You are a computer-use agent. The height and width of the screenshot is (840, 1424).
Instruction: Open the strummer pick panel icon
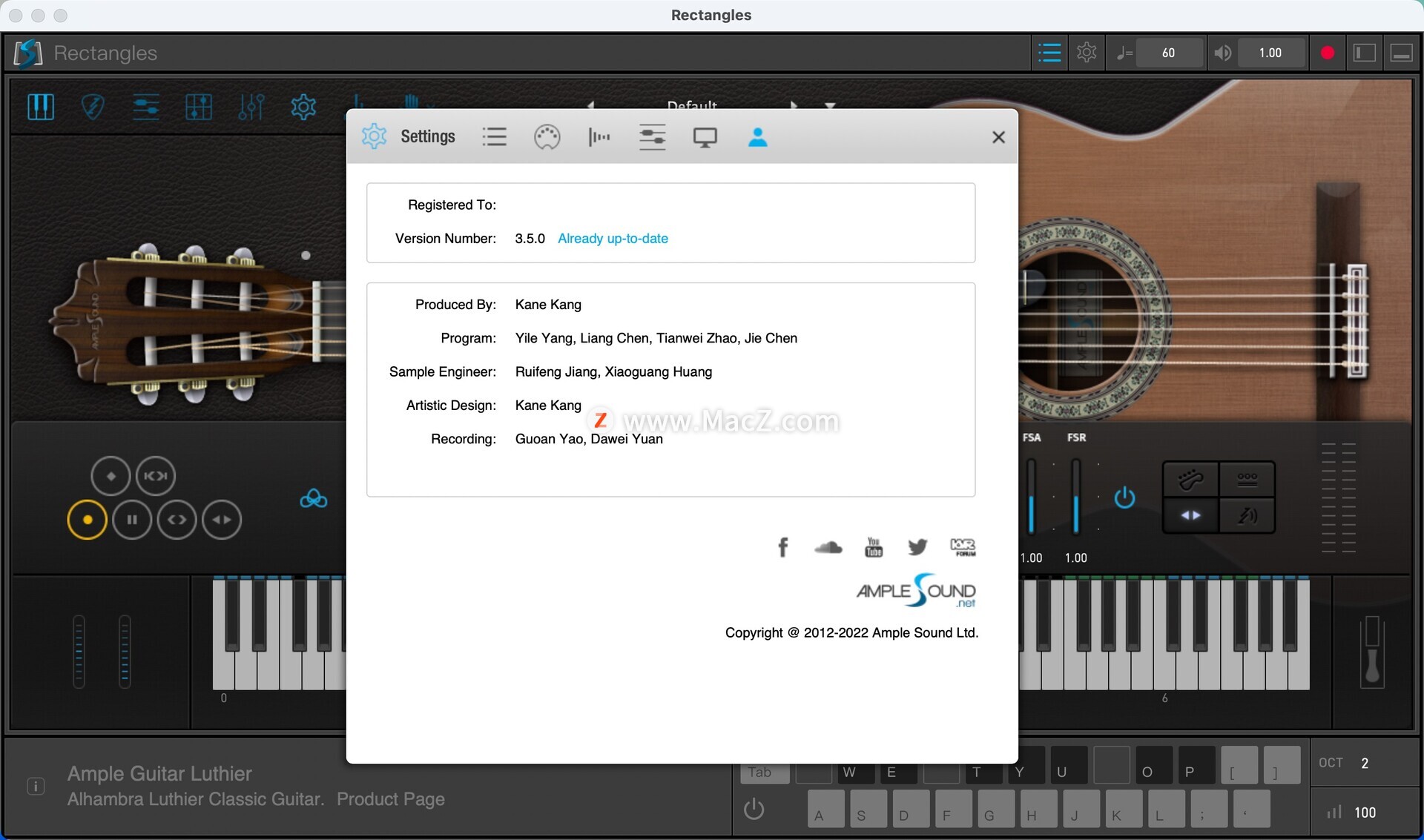(x=93, y=107)
